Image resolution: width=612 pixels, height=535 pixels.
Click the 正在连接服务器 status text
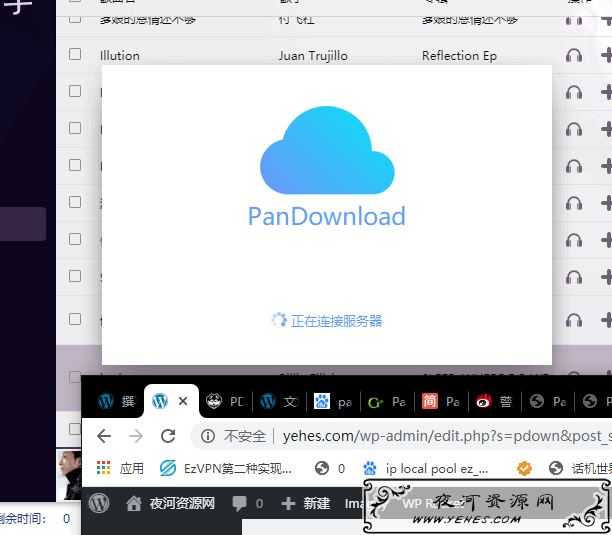pos(336,321)
